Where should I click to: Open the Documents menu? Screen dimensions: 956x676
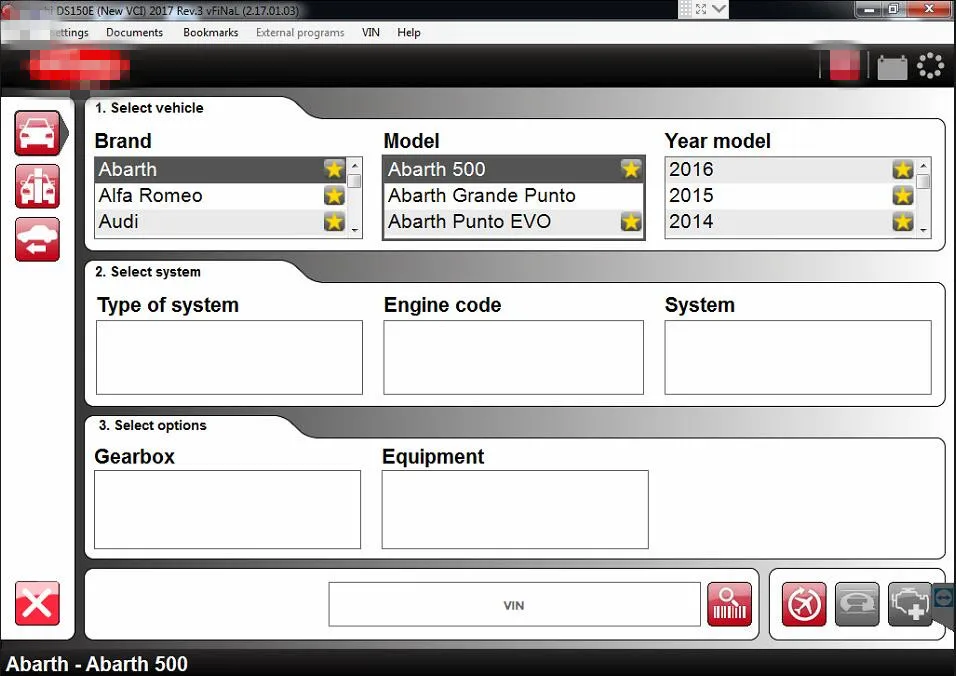[134, 32]
